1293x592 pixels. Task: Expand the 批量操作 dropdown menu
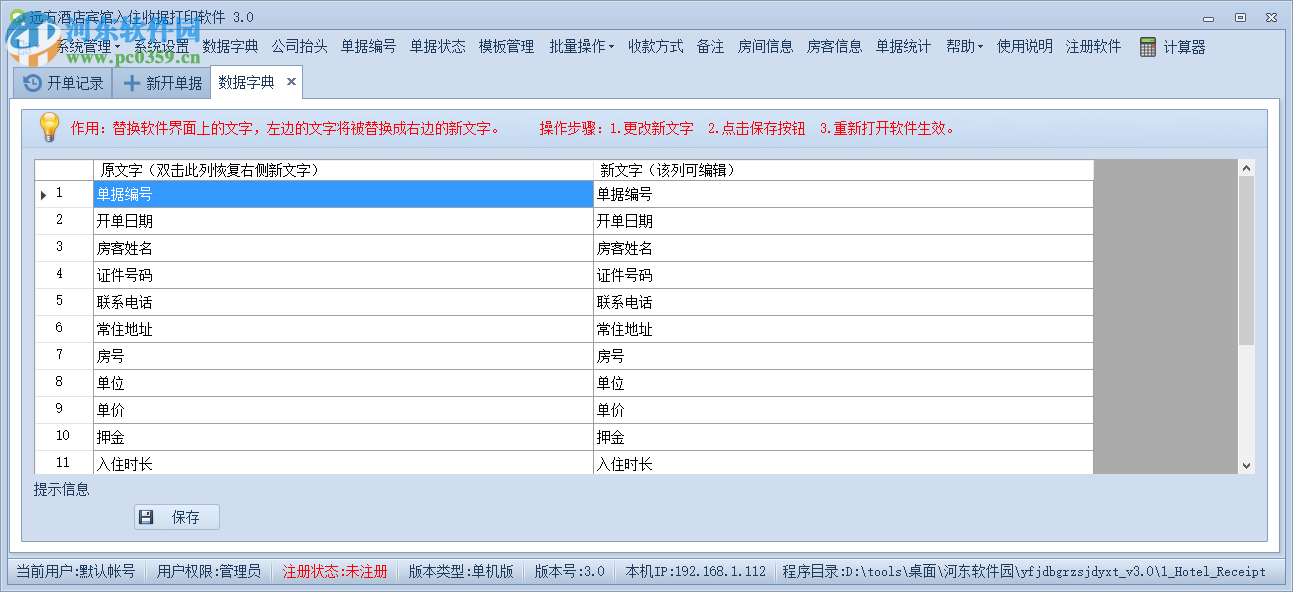(581, 46)
